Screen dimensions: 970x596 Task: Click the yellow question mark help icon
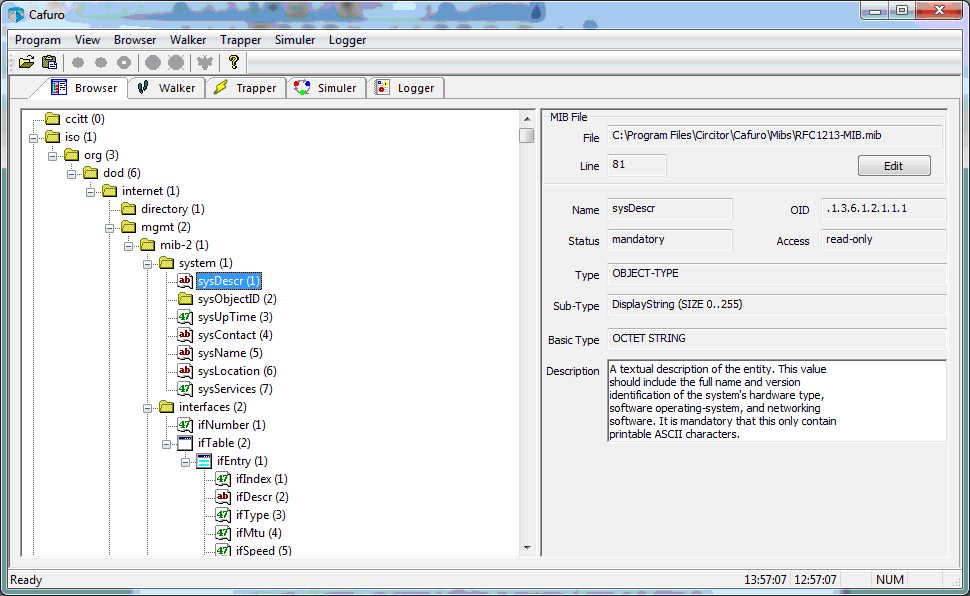click(234, 62)
